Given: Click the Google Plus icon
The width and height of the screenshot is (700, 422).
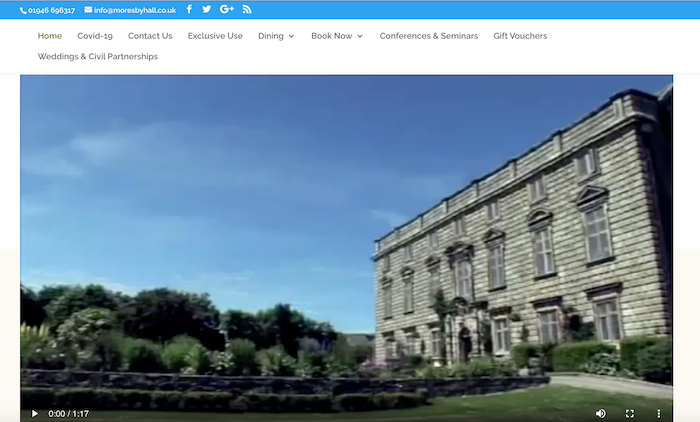Looking at the screenshot, I should (x=227, y=9).
